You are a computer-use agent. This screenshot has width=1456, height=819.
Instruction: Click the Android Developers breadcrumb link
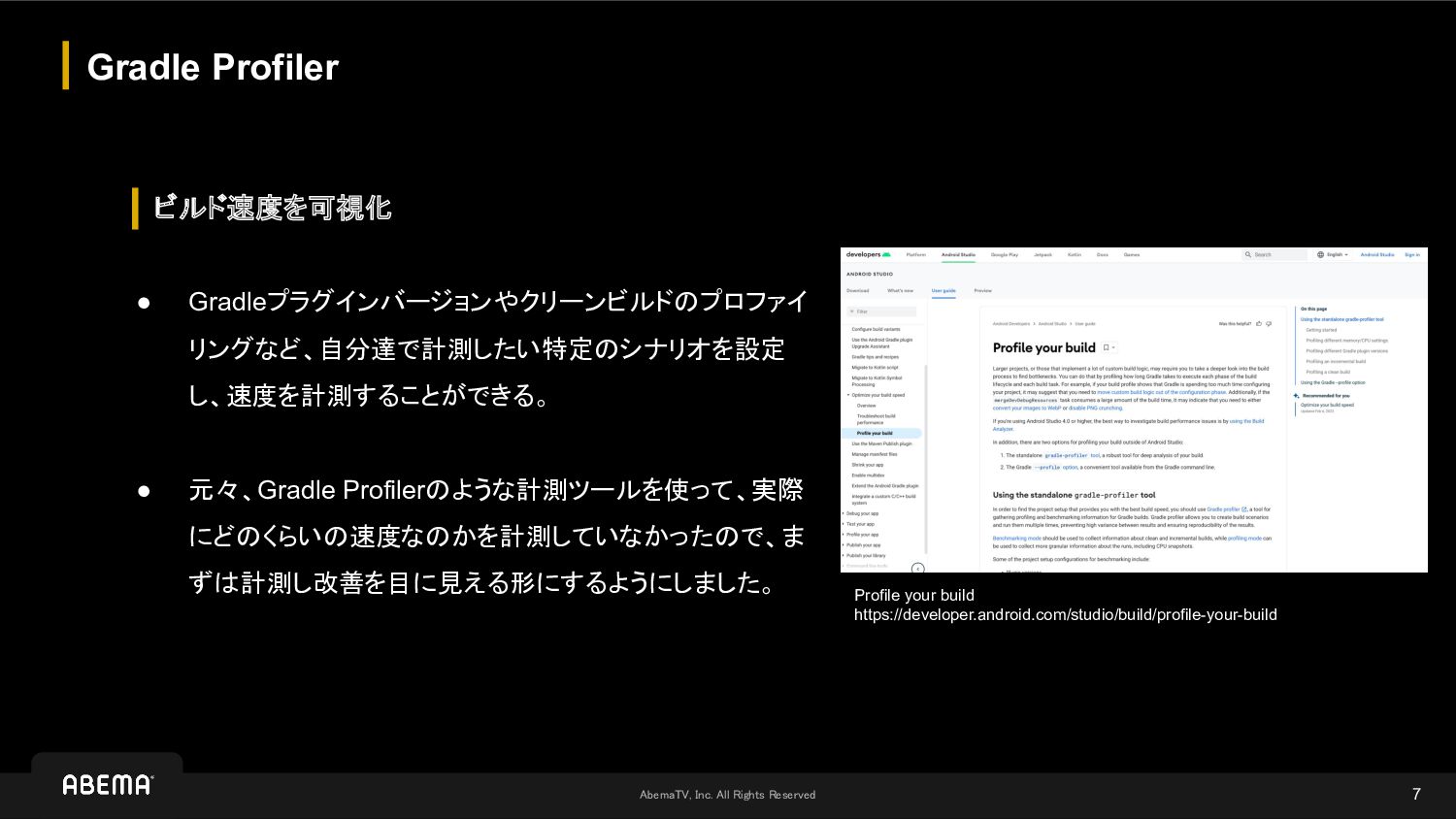point(1011,324)
